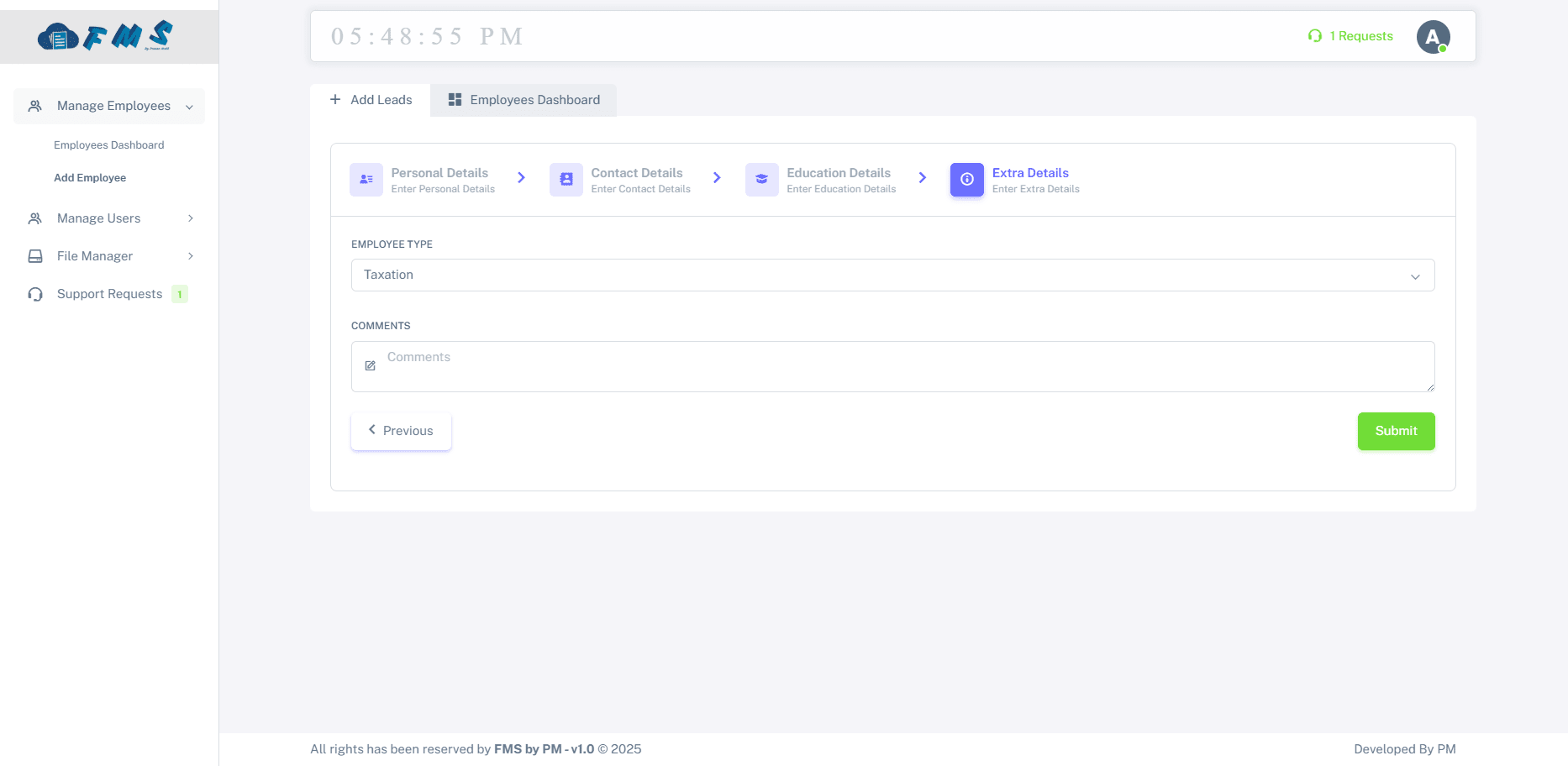Select Add Employee in the sidebar
This screenshot has width=1568, height=766.
90,178
